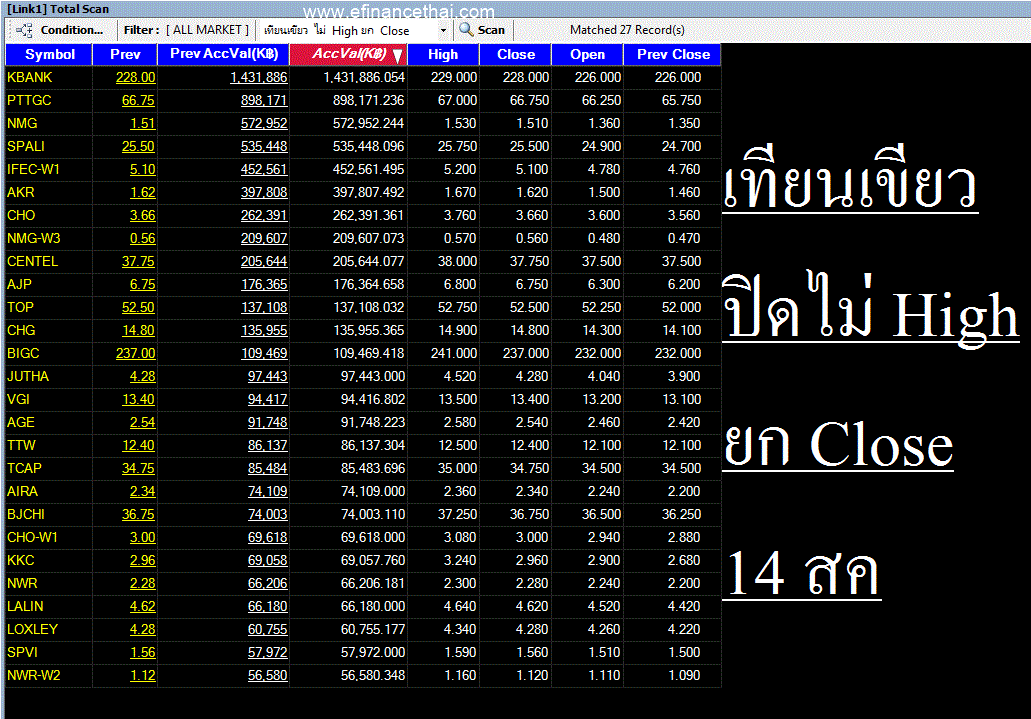
Task: Open the 237.00 Prev link for BIGC
Action: pos(135,354)
